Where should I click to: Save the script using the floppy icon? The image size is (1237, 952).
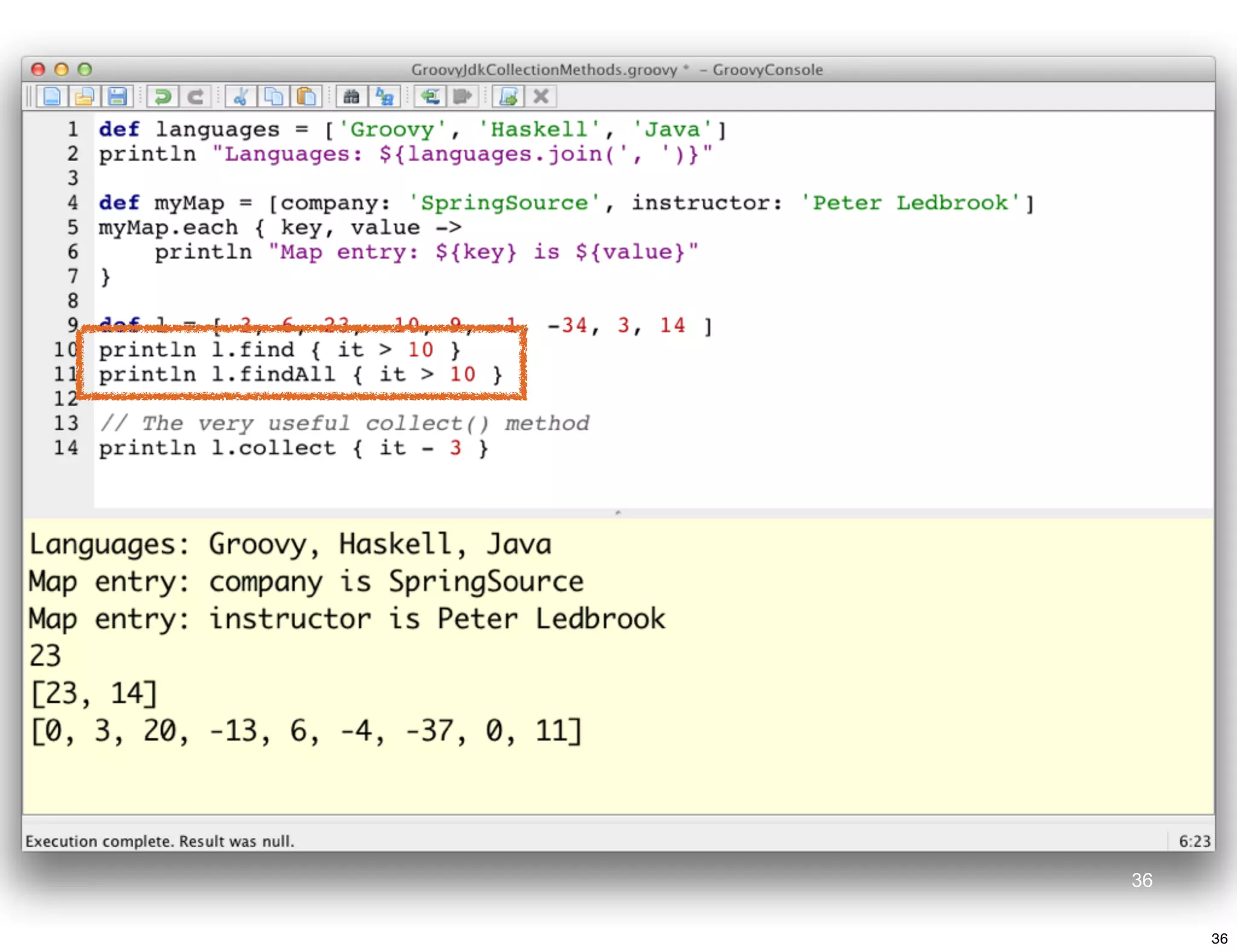117,97
